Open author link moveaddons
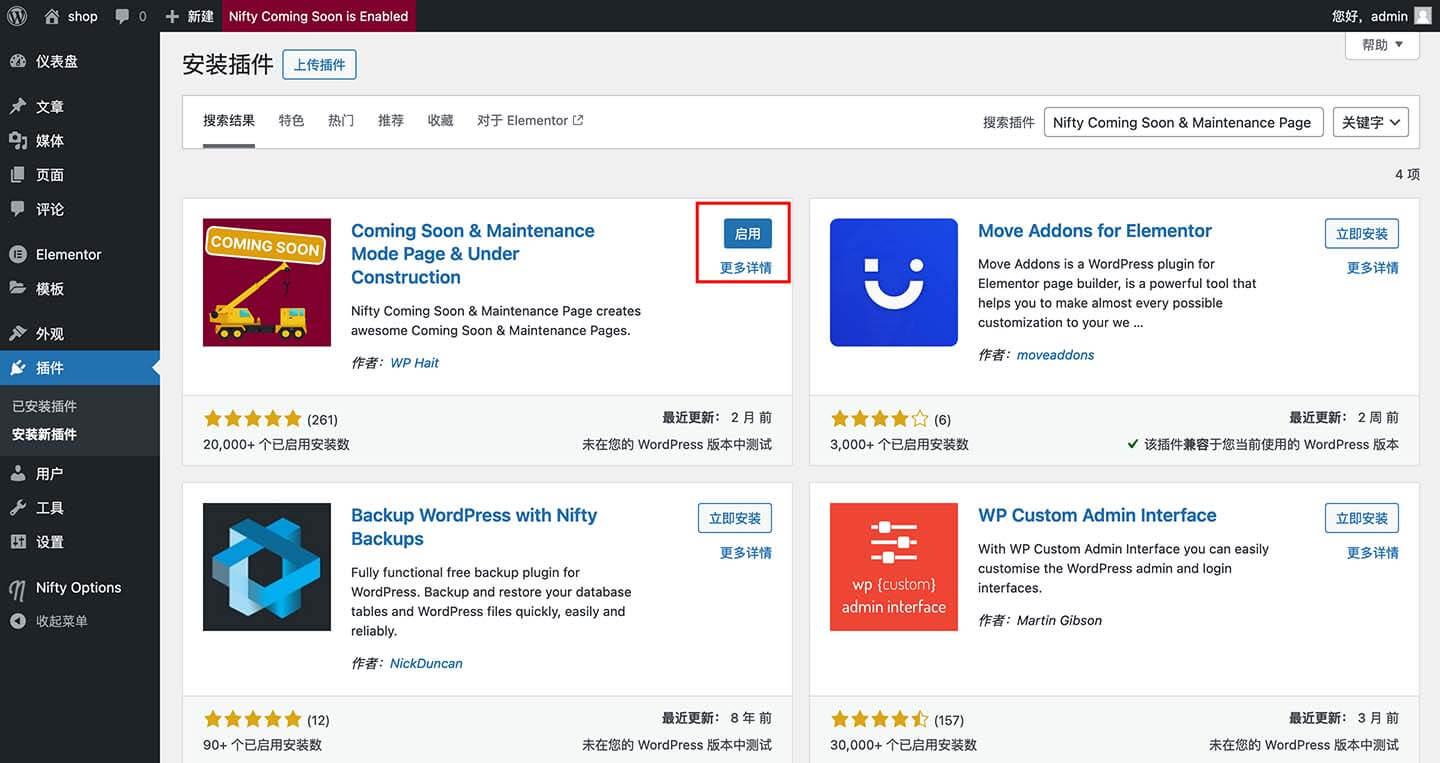1440x763 pixels. pos(1055,355)
